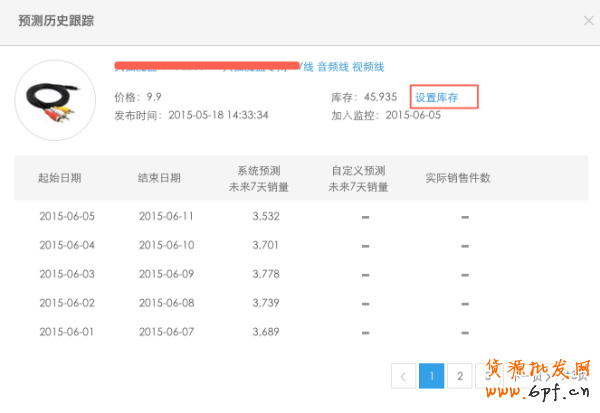
Task: Click the 库存 value 45,935
Action: pyautogui.click(x=381, y=97)
